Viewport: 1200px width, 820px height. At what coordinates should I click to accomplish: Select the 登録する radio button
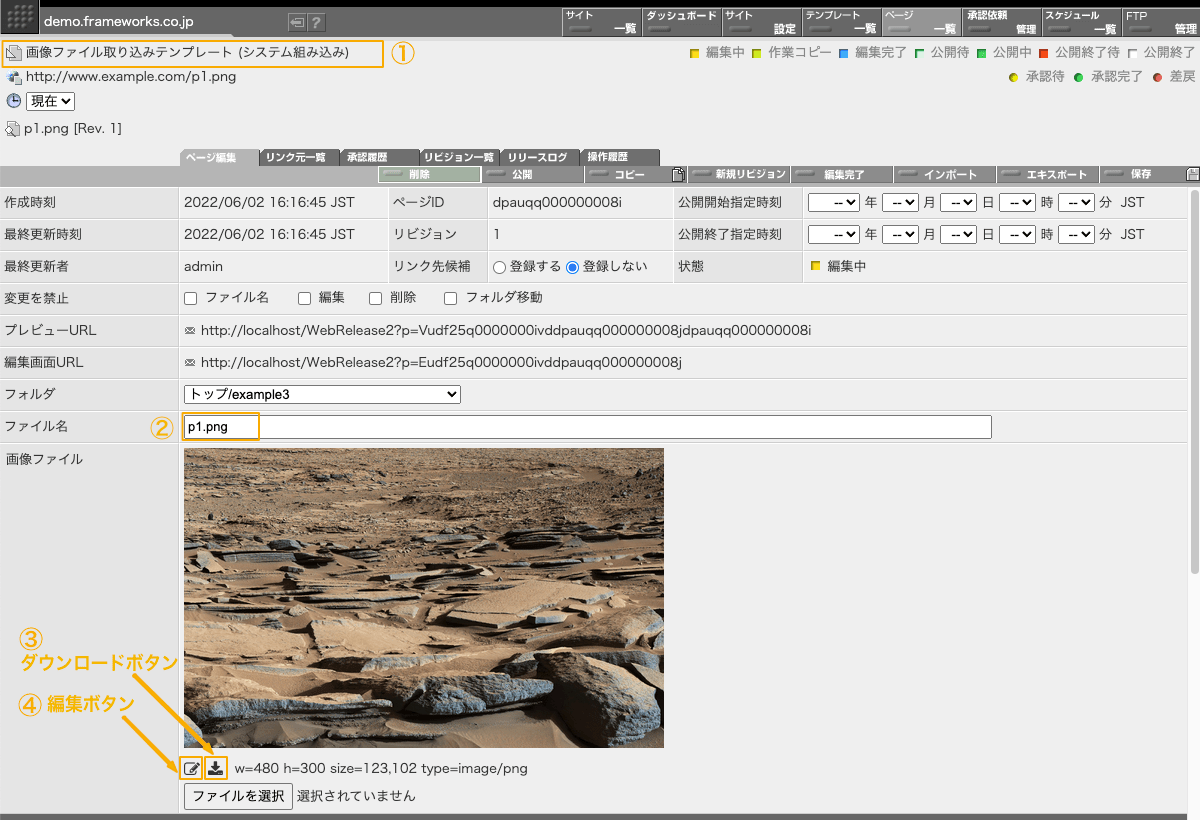[499, 267]
